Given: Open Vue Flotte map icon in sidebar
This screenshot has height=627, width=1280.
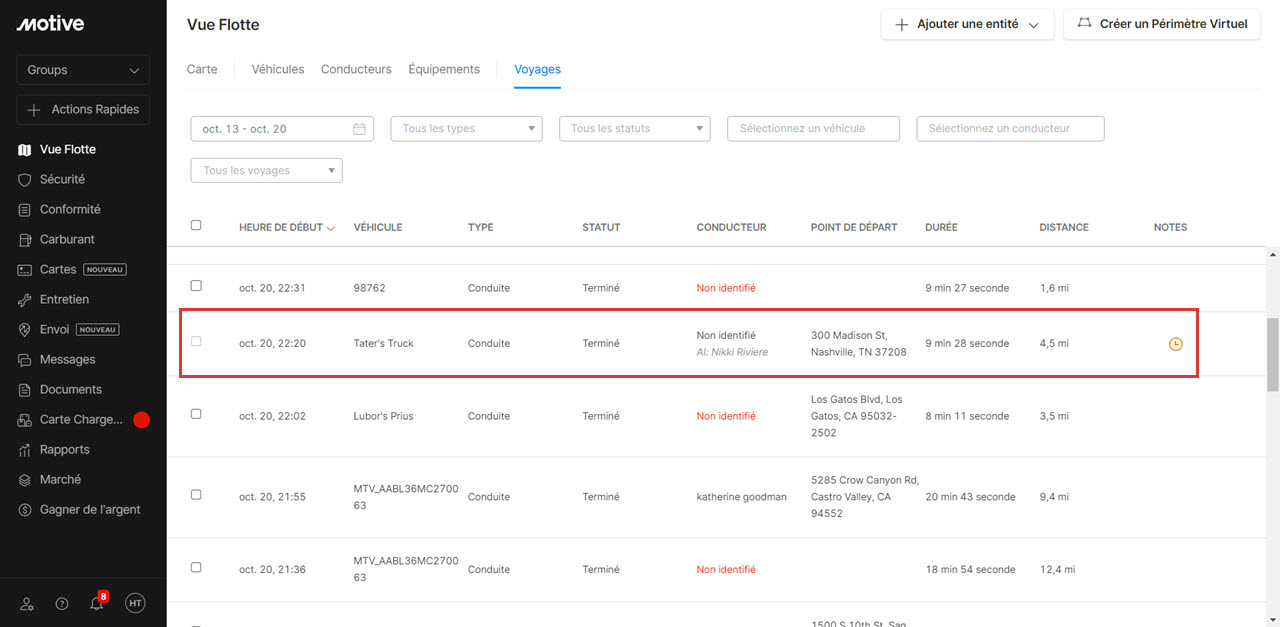Looking at the screenshot, I should pos(25,150).
